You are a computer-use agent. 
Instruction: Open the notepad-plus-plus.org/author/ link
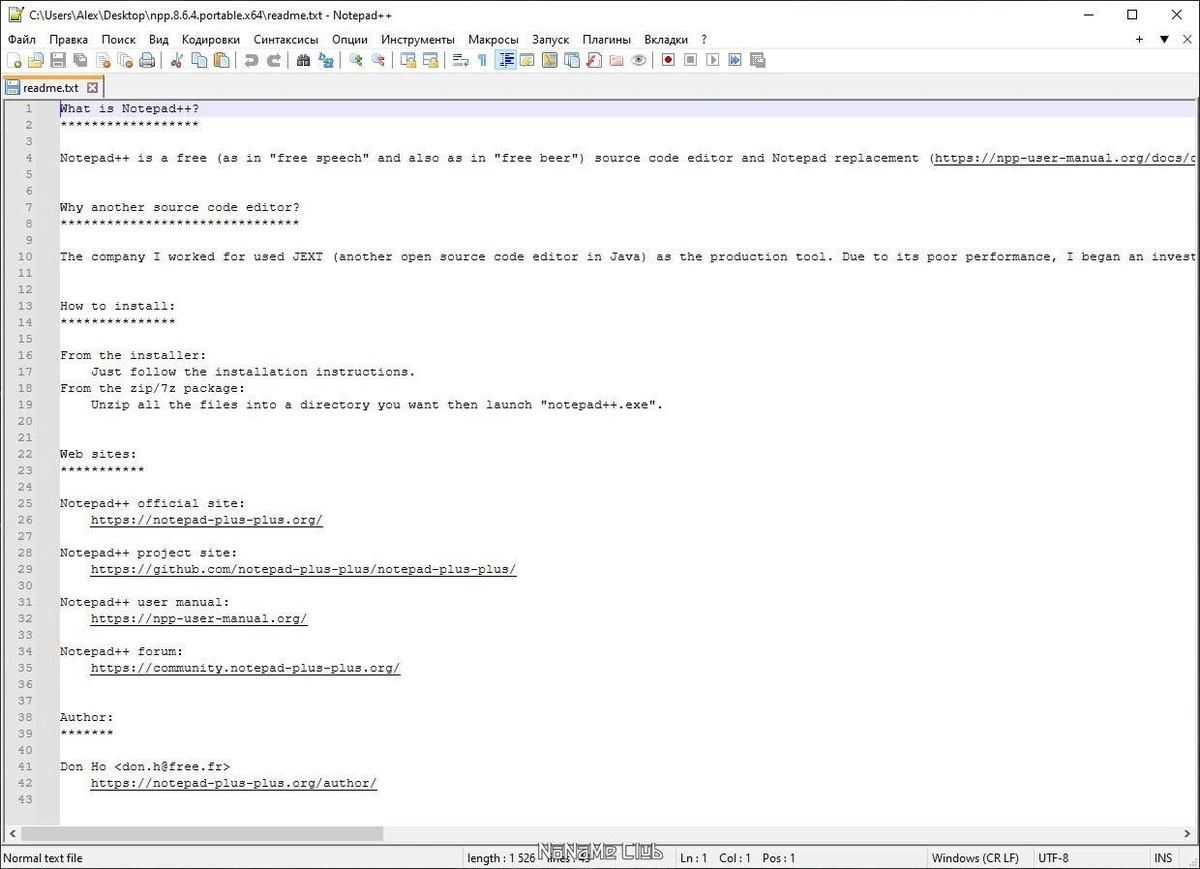point(234,783)
